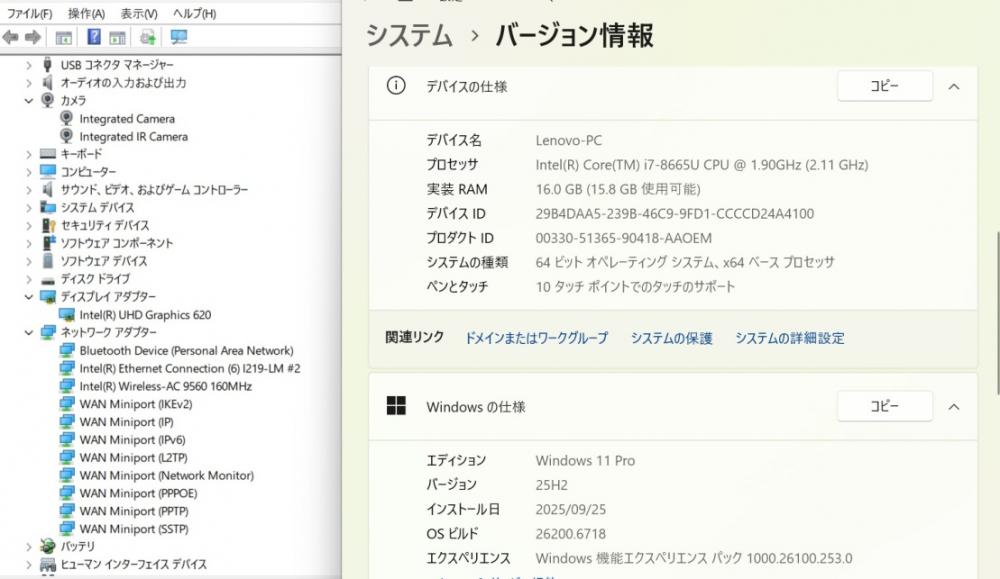Select the Integrated IR Camera device
Screen dimensions: 1000x579
tap(133, 136)
